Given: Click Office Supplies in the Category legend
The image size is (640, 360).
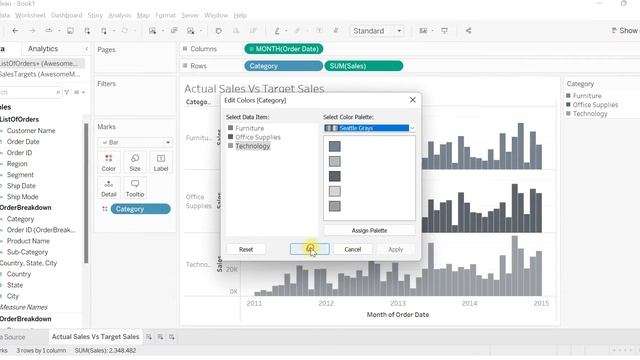Looking at the screenshot, I should [595, 104].
